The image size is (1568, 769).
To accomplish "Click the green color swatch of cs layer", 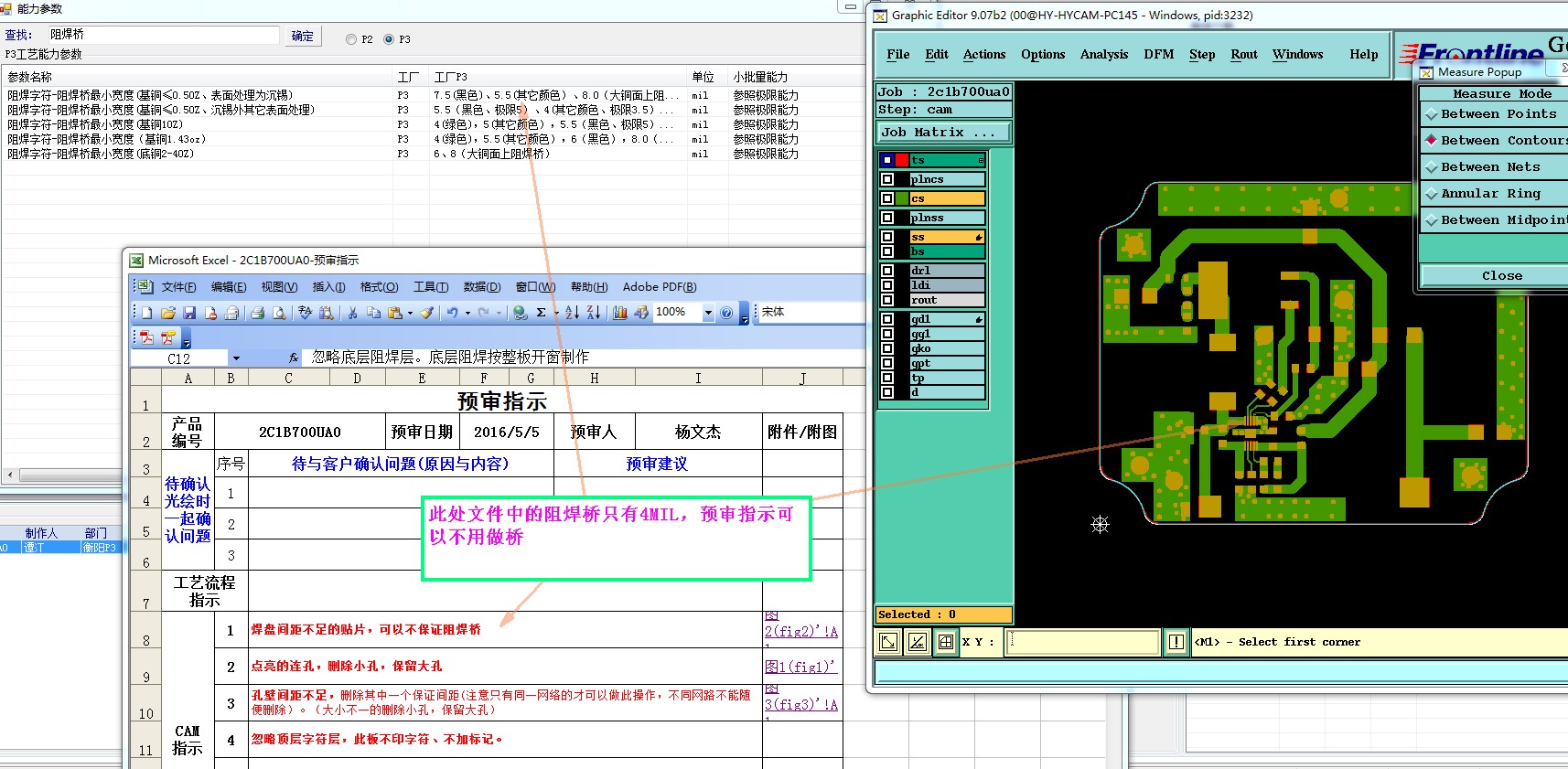I will tap(902, 198).
